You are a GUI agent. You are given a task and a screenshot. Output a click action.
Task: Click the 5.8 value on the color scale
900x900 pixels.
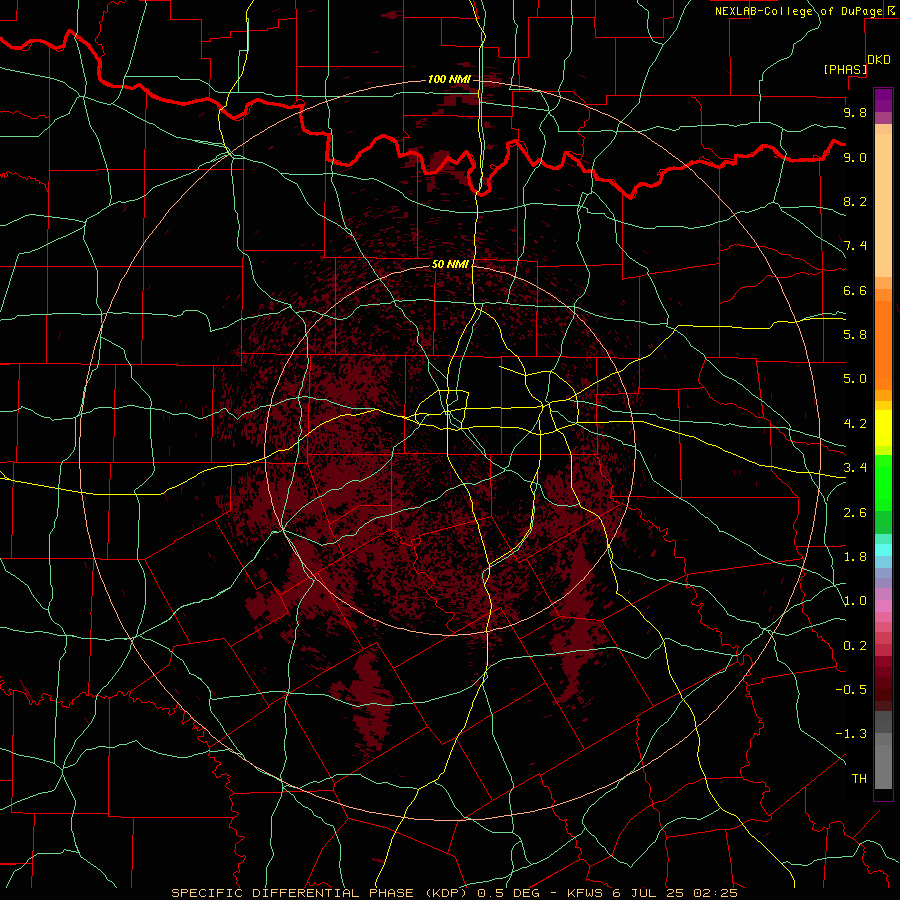[x=855, y=334]
